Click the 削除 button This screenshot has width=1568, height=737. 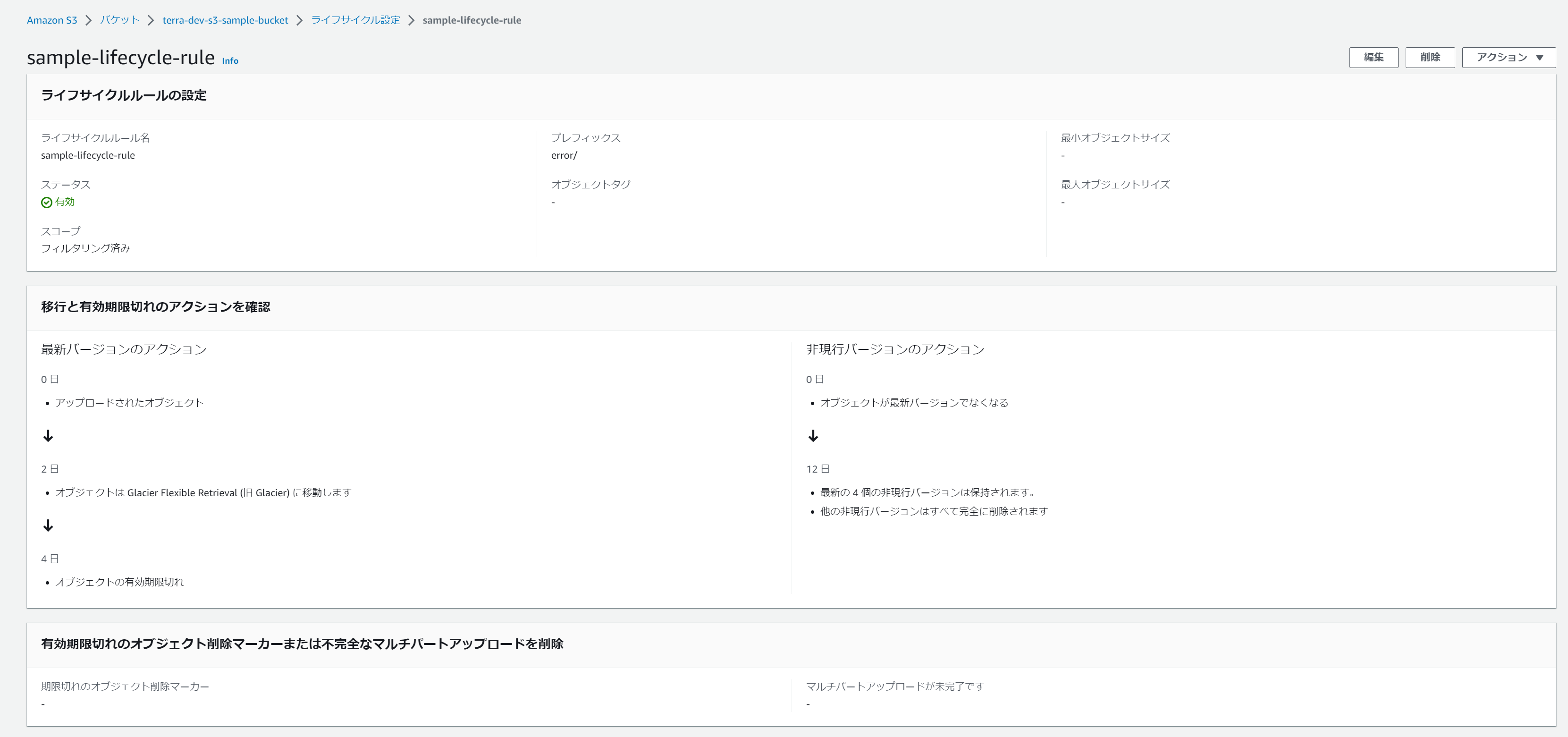click(x=1429, y=57)
